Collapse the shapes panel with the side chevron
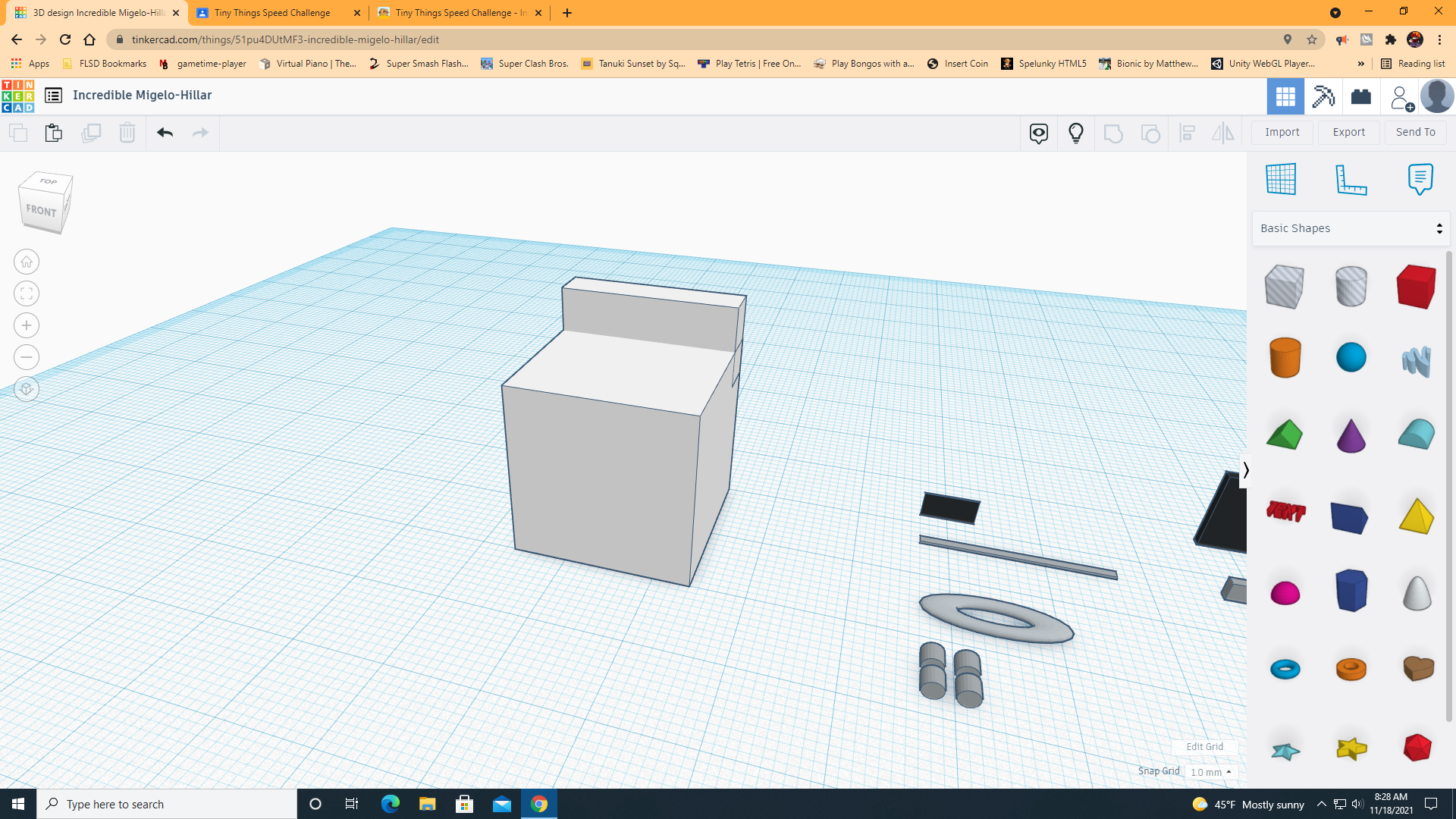The height and width of the screenshot is (819, 1456). pyautogui.click(x=1246, y=470)
